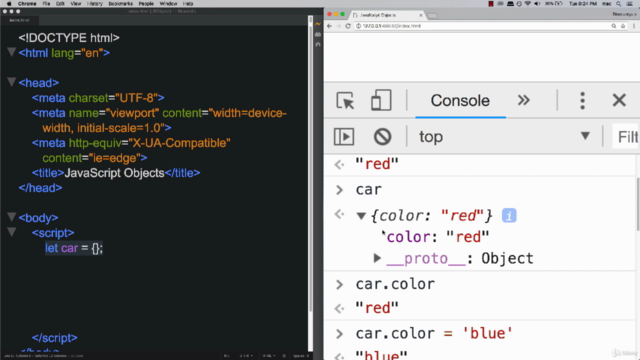Viewport: 640px width, 360px height.
Task: Open a new Chrome tab
Action: [x=433, y=16]
